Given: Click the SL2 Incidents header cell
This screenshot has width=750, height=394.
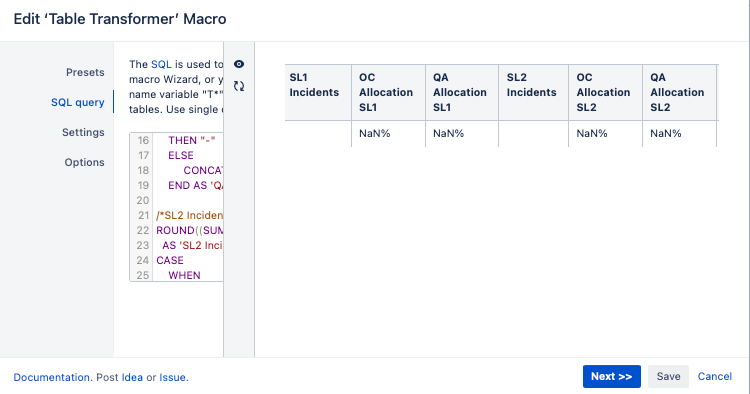Looking at the screenshot, I should [x=533, y=92].
